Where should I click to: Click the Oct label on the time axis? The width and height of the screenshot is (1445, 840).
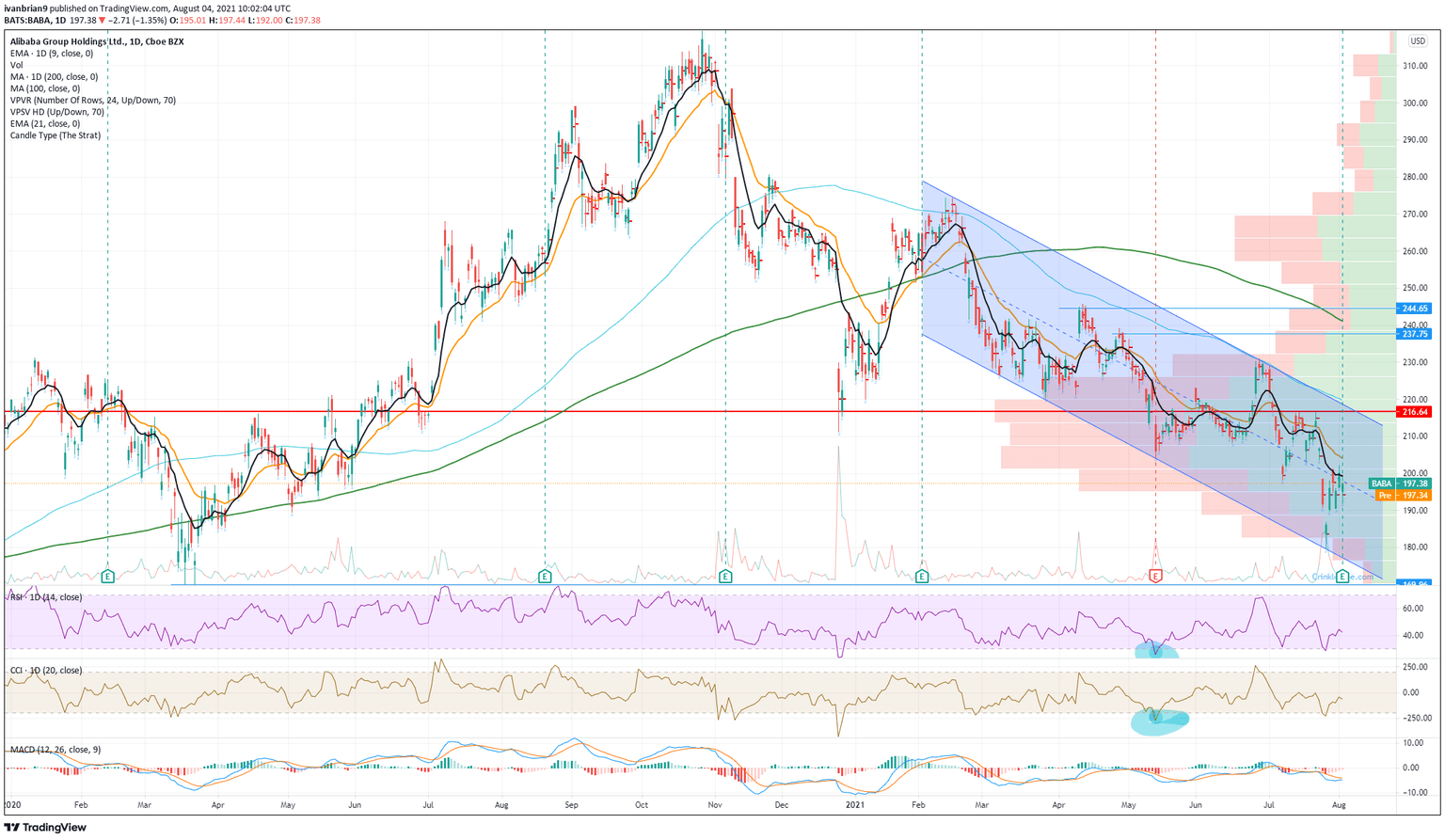(x=642, y=805)
